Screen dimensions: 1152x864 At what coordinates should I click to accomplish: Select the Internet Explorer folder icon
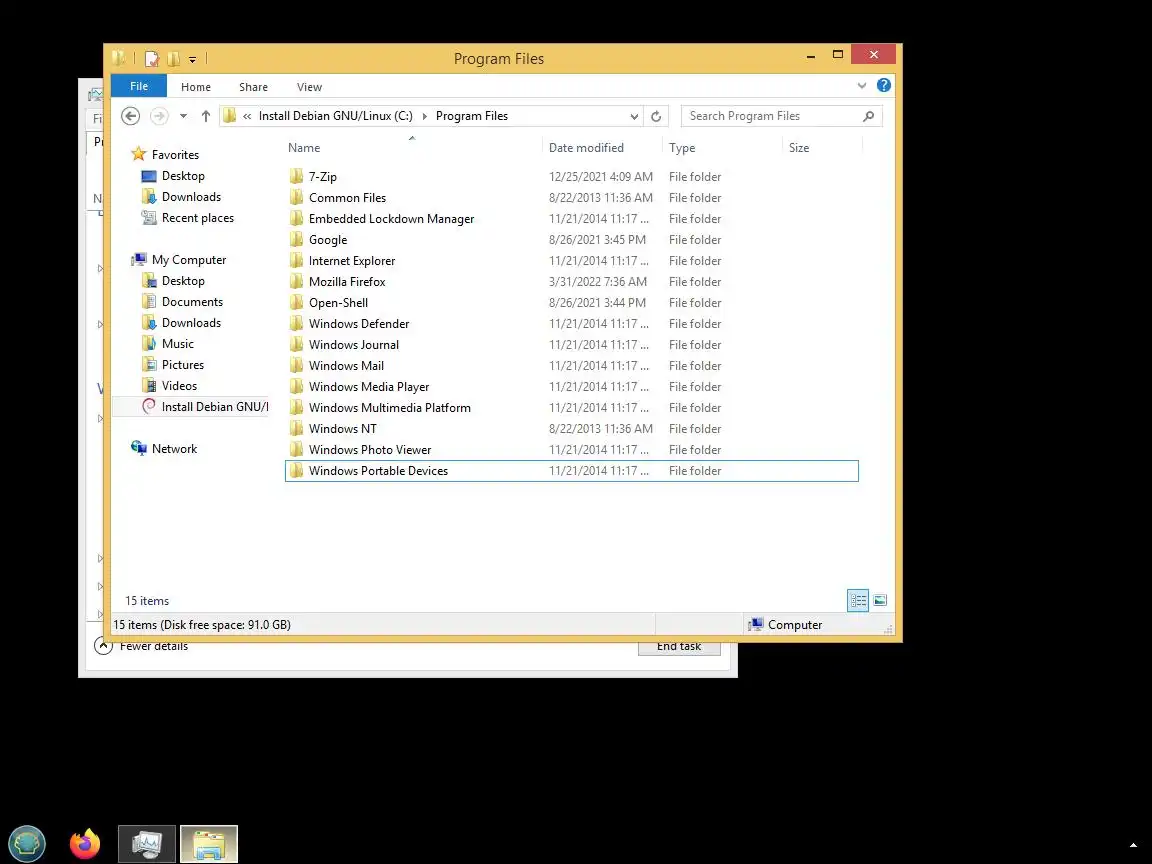click(296, 260)
